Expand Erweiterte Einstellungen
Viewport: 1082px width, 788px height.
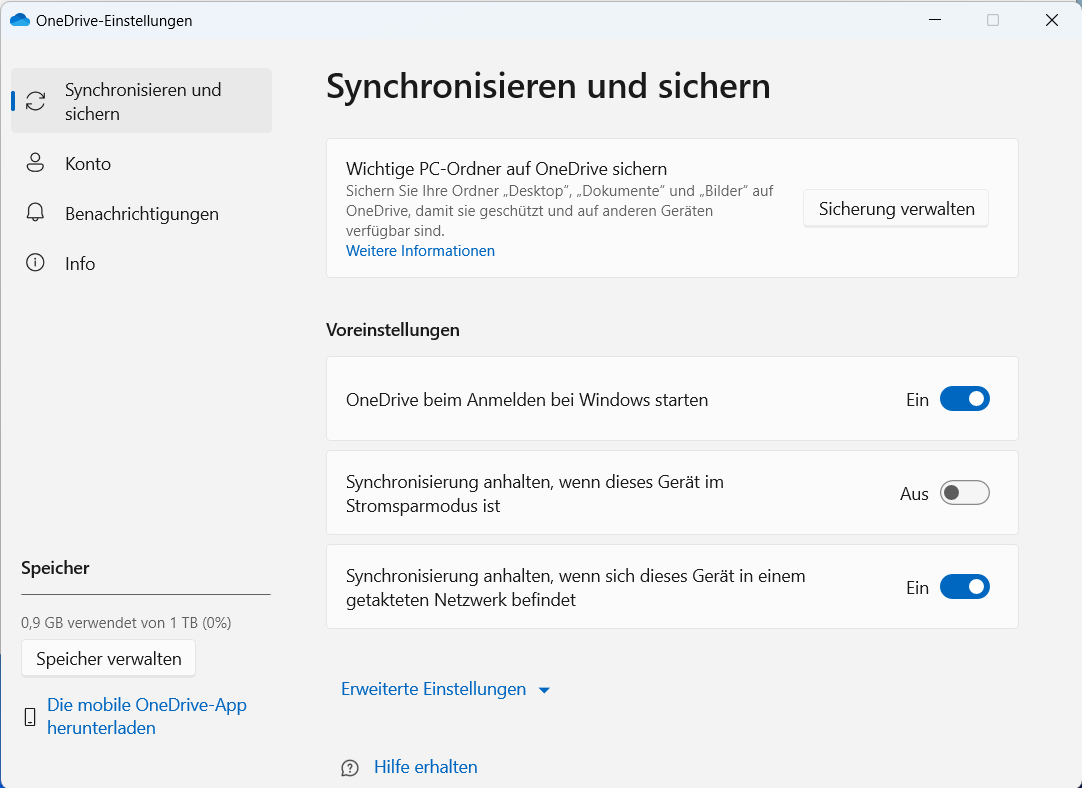[x=433, y=689]
